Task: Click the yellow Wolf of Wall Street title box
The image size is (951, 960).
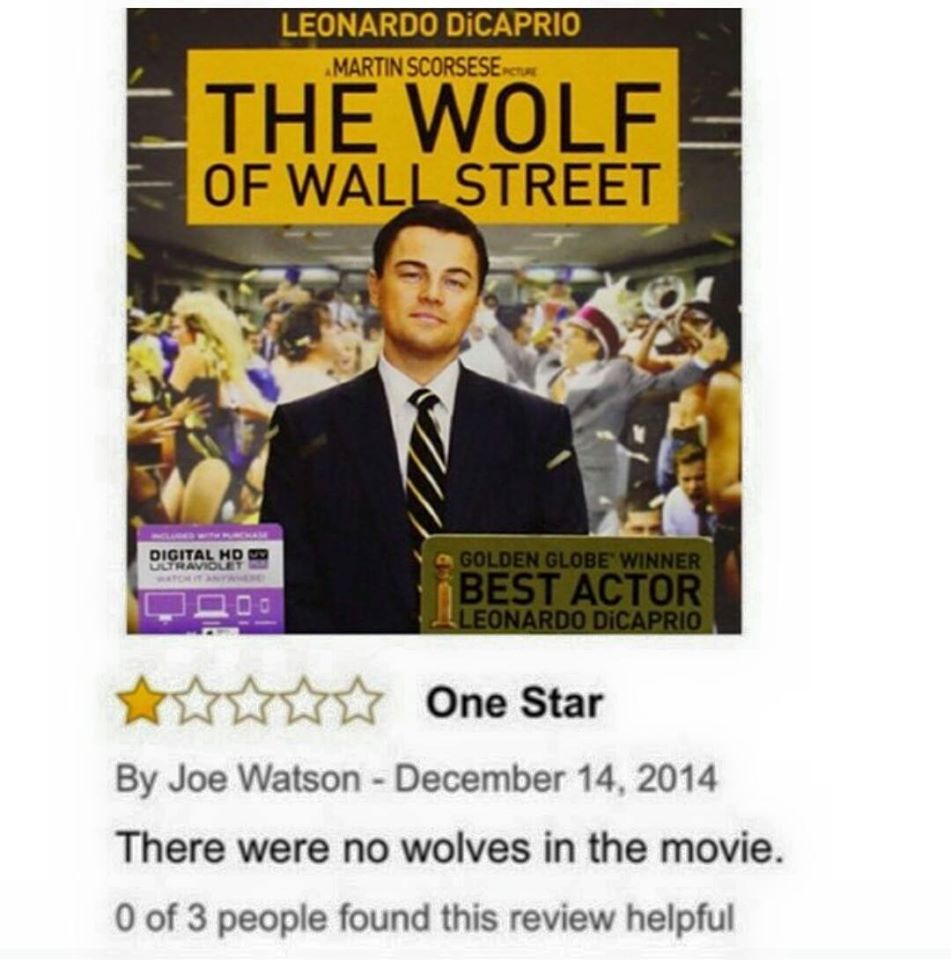Action: pyautogui.click(x=432, y=136)
